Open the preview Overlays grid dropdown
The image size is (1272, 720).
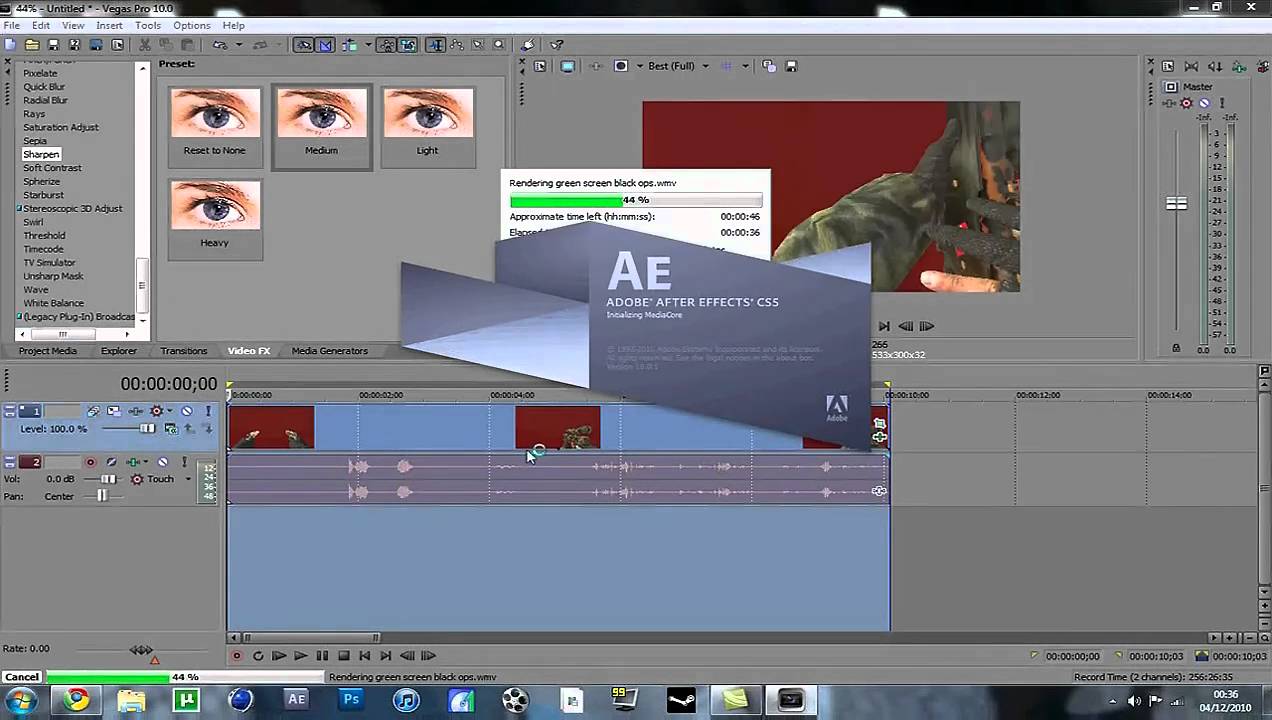[x=744, y=66]
